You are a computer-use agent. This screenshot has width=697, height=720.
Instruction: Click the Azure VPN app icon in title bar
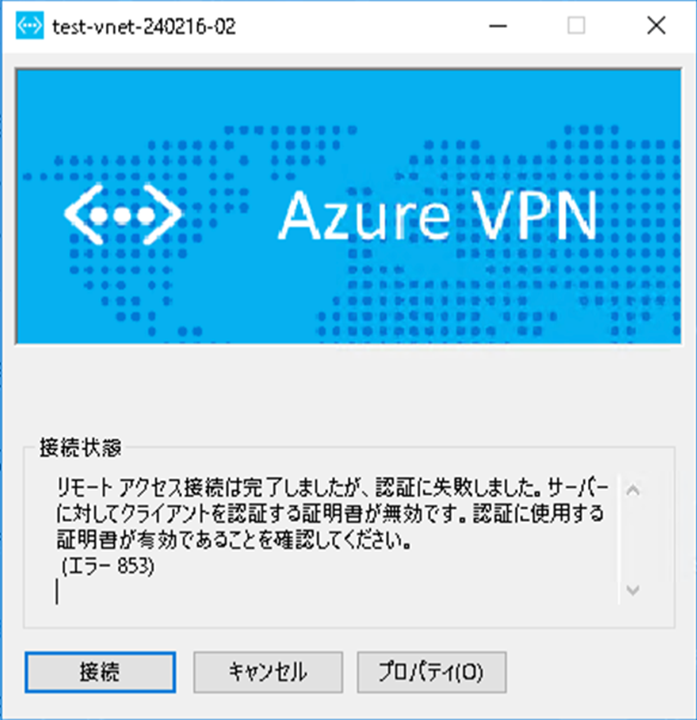pyautogui.click(x=31, y=27)
